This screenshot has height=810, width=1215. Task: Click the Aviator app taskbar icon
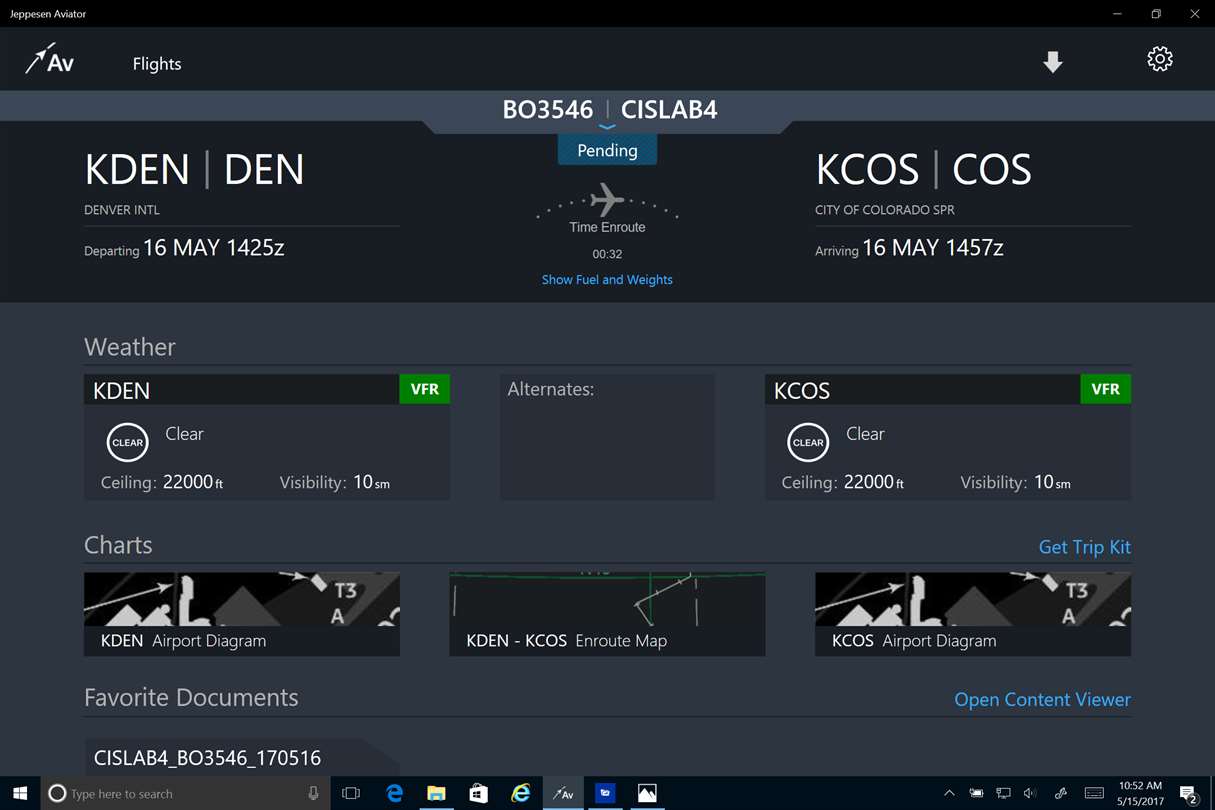click(563, 793)
